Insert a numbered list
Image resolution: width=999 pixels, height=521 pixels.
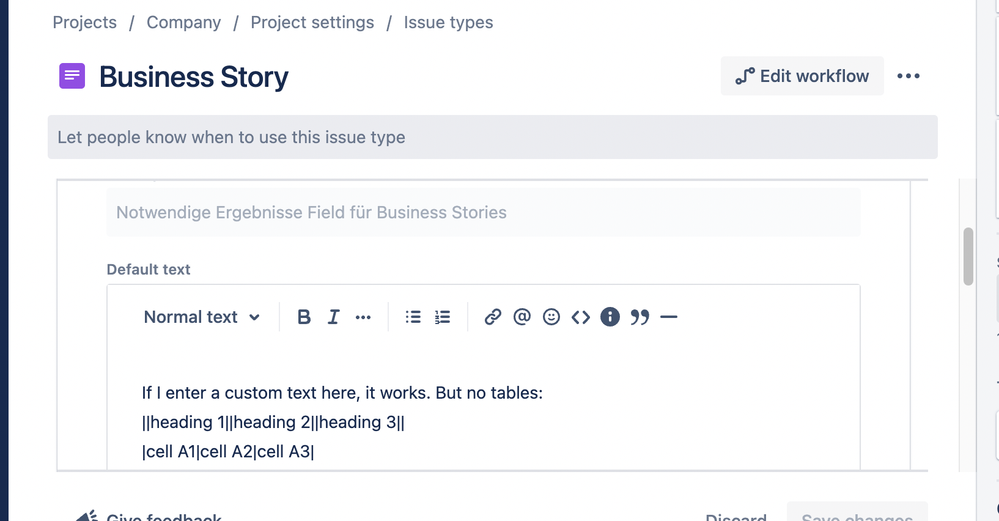pyautogui.click(x=443, y=317)
